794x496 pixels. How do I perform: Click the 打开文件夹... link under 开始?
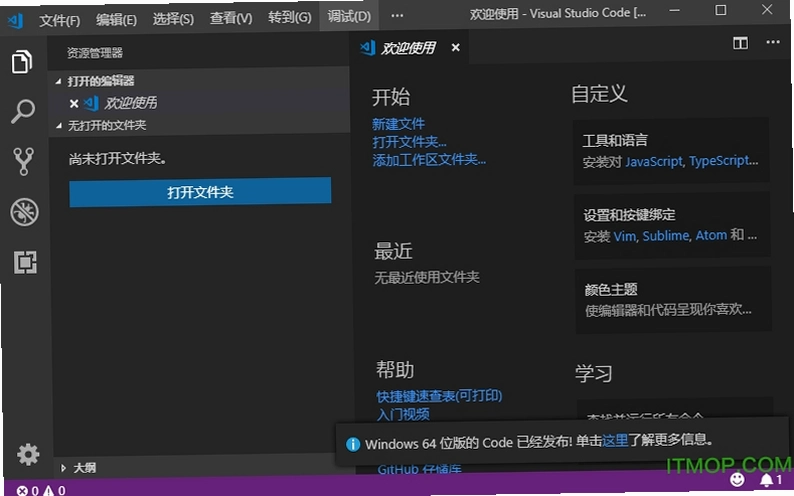409,142
